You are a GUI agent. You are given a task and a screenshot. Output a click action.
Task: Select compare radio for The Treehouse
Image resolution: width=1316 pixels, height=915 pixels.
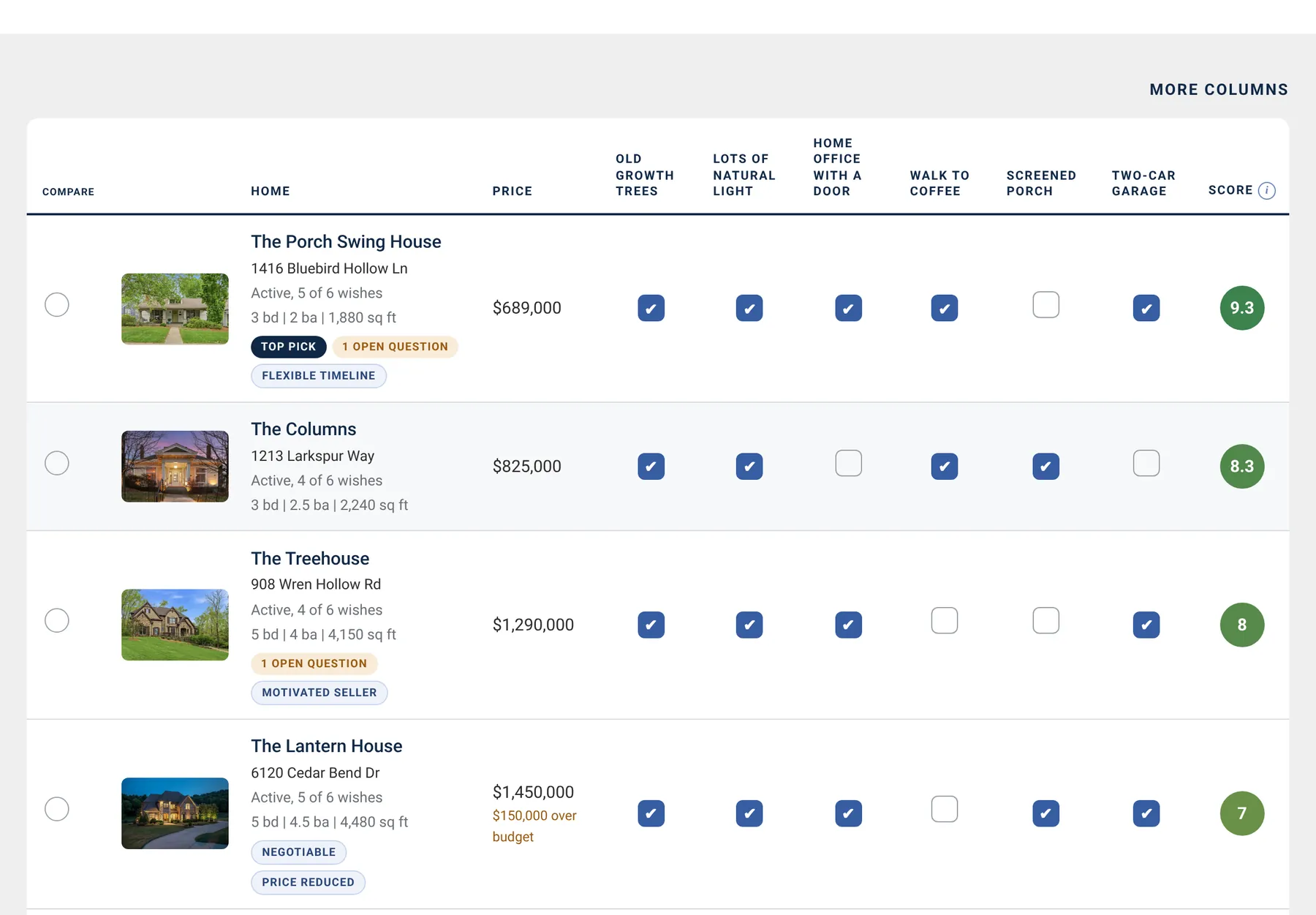[x=57, y=620]
